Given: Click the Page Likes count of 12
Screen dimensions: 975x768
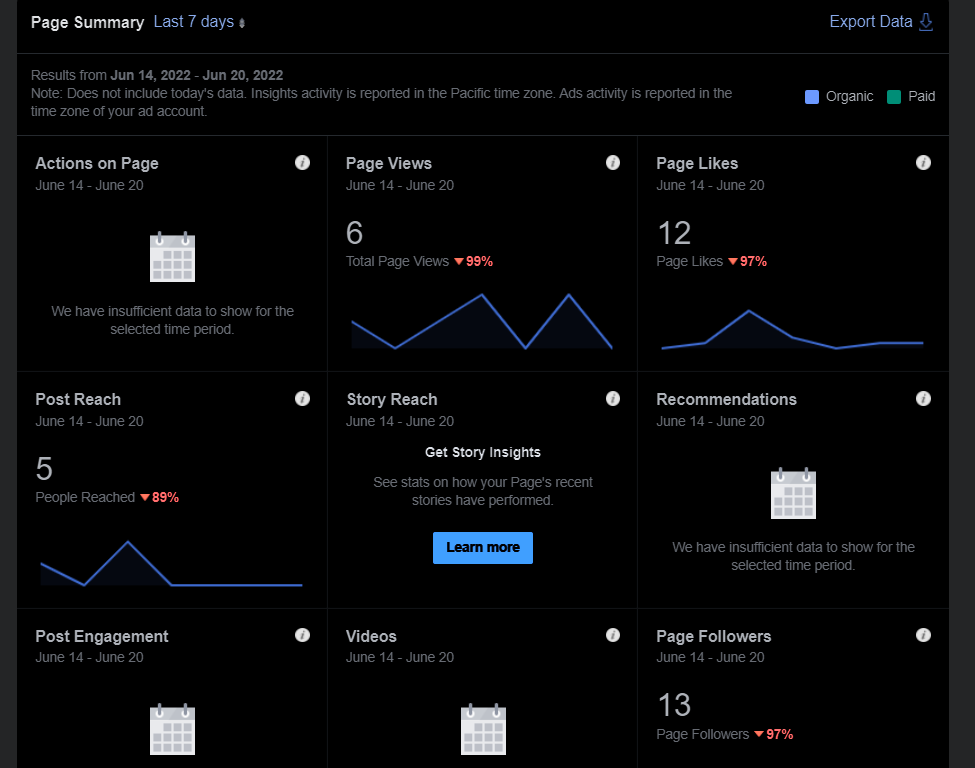Looking at the screenshot, I should click(675, 233).
